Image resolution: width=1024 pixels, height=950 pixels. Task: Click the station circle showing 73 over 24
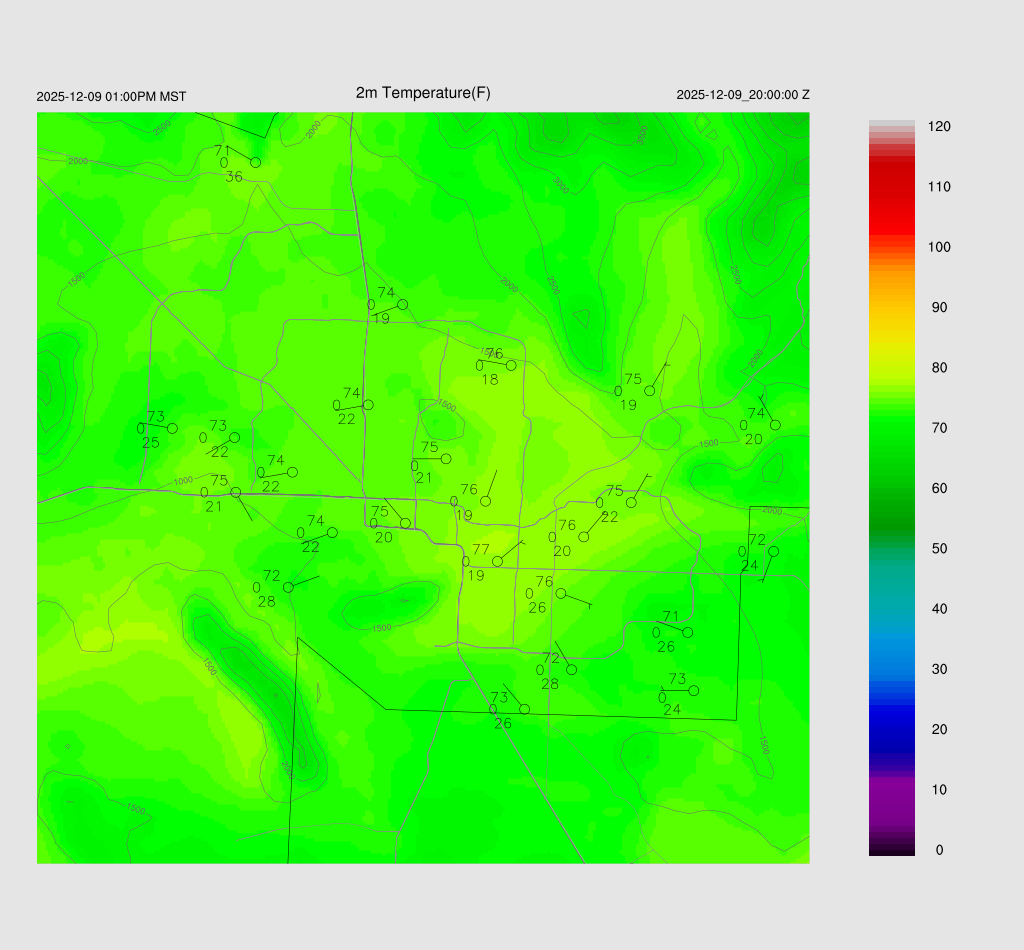click(693, 690)
